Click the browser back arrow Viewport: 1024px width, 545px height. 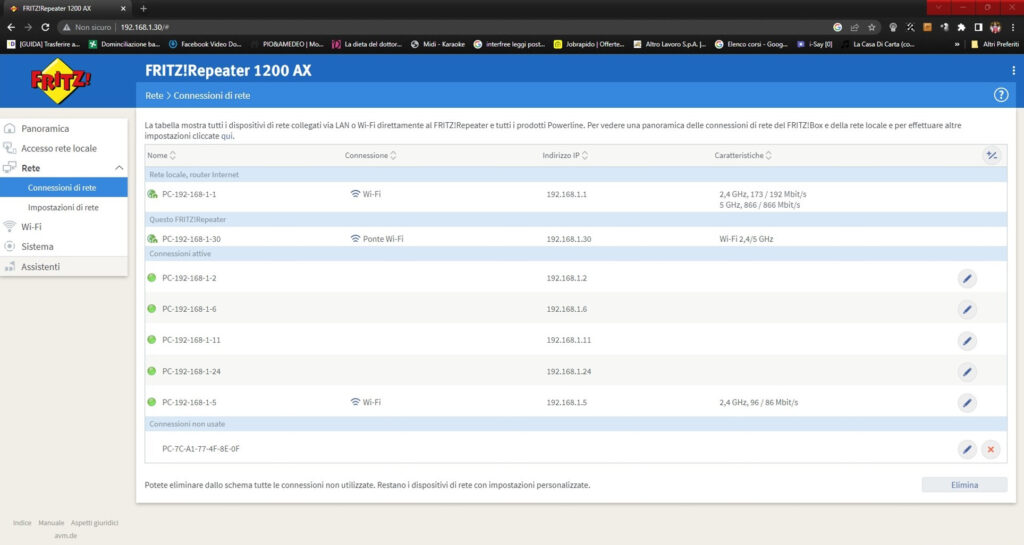(x=11, y=27)
